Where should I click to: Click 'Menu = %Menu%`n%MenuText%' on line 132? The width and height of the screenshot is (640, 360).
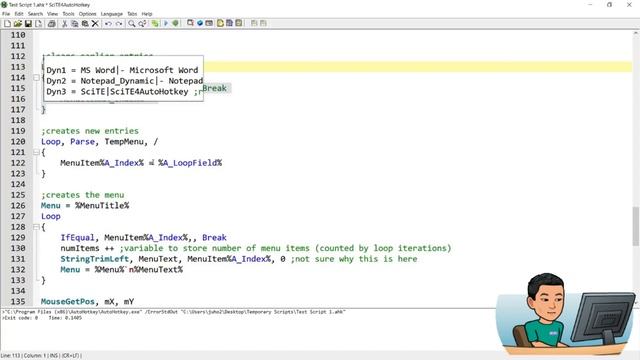point(122,269)
